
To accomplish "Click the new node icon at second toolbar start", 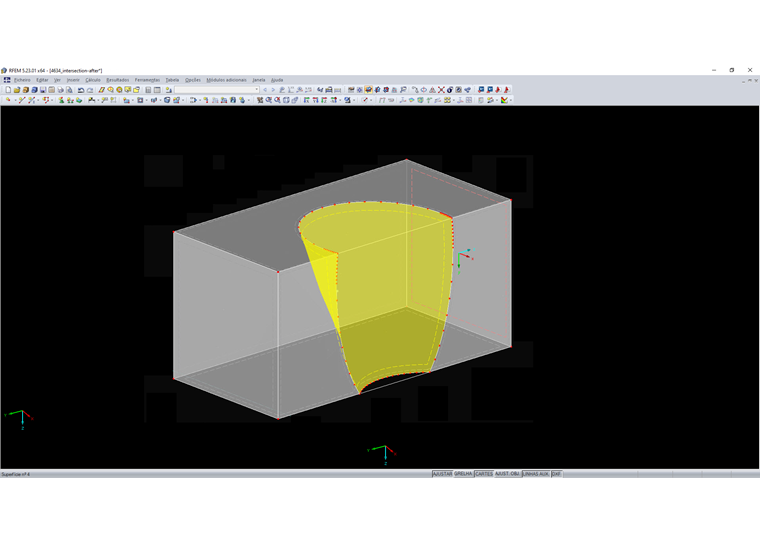I will pyautogui.click(x=8, y=100).
